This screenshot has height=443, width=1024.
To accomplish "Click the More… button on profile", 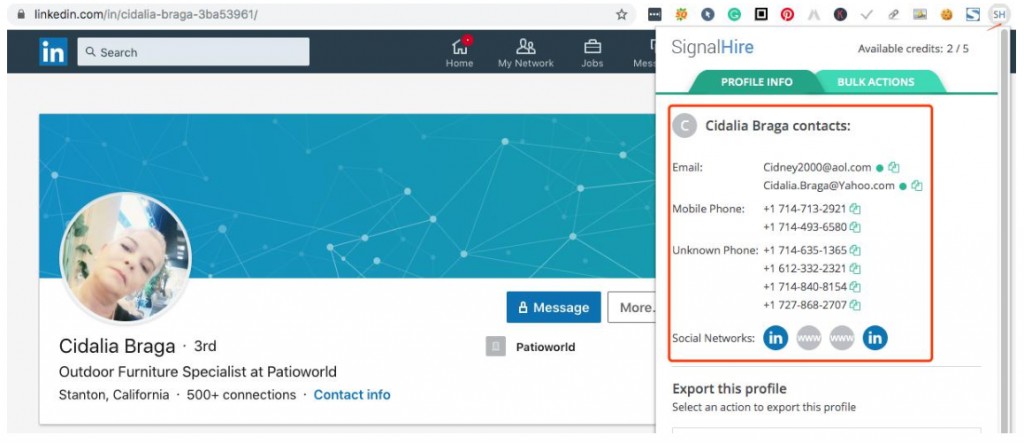I will [x=632, y=307].
